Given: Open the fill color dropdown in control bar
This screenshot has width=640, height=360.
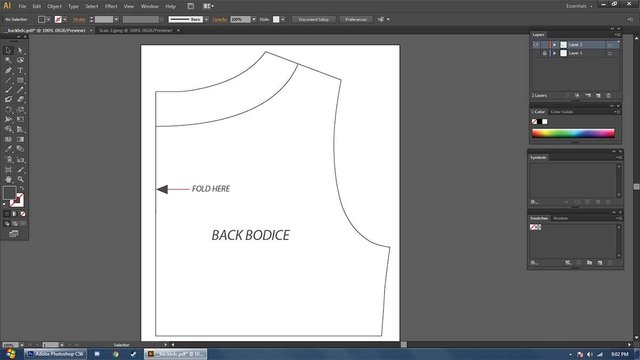Looking at the screenshot, I should coord(48,19).
